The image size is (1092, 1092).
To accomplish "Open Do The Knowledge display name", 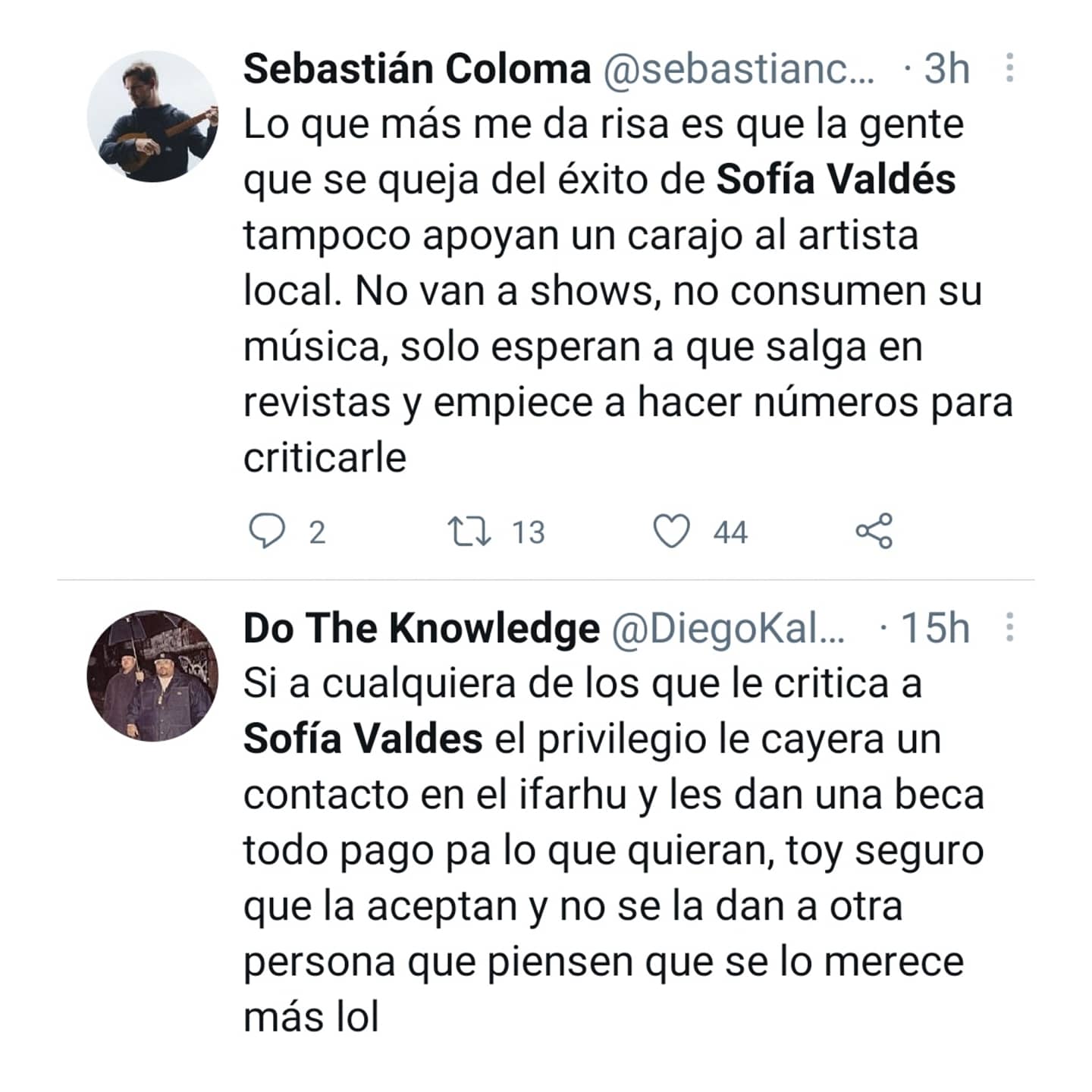I will 422,628.
